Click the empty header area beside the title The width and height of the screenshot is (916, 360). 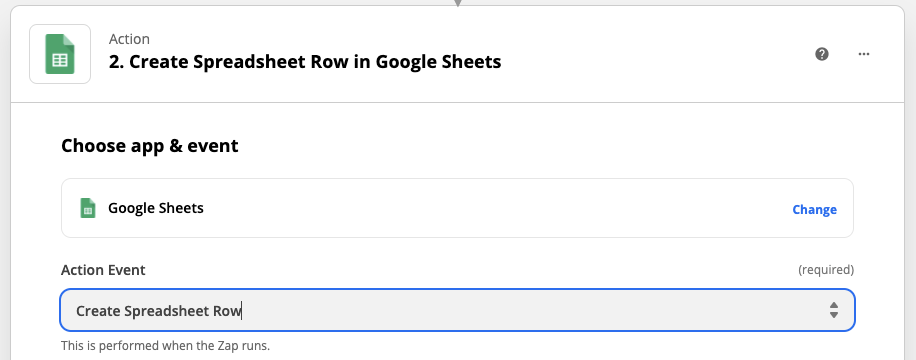coord(654,54)
